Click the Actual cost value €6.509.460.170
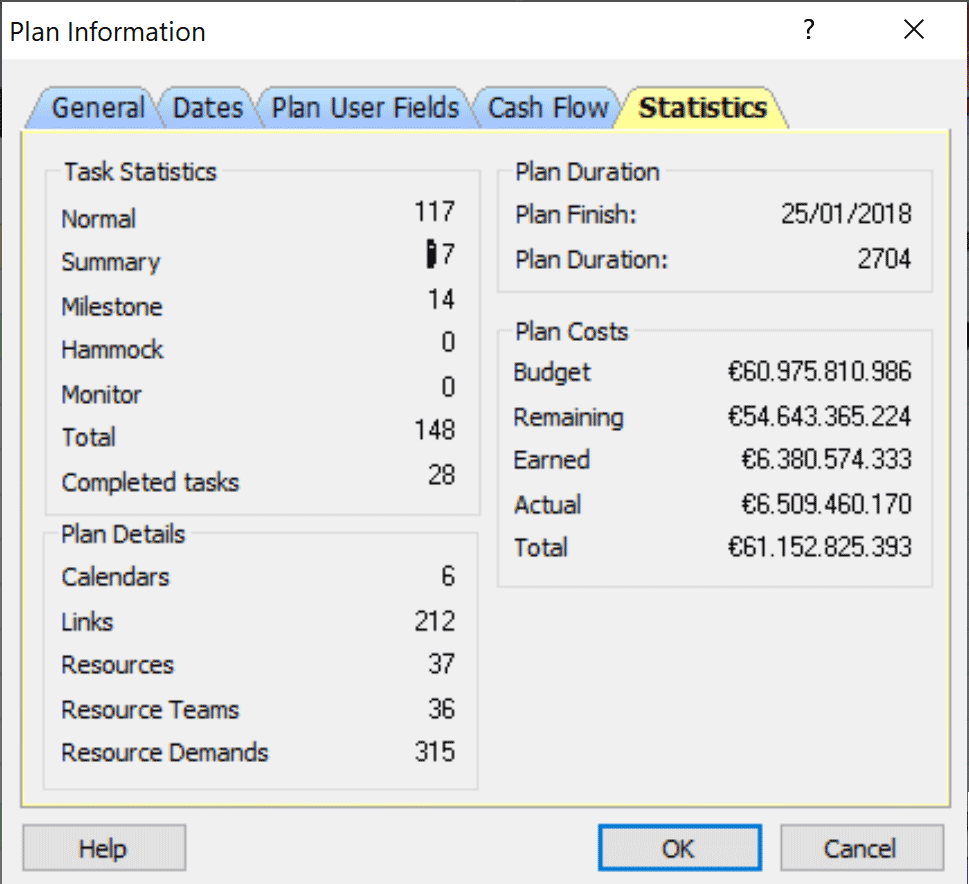 (x=826, y=504)
